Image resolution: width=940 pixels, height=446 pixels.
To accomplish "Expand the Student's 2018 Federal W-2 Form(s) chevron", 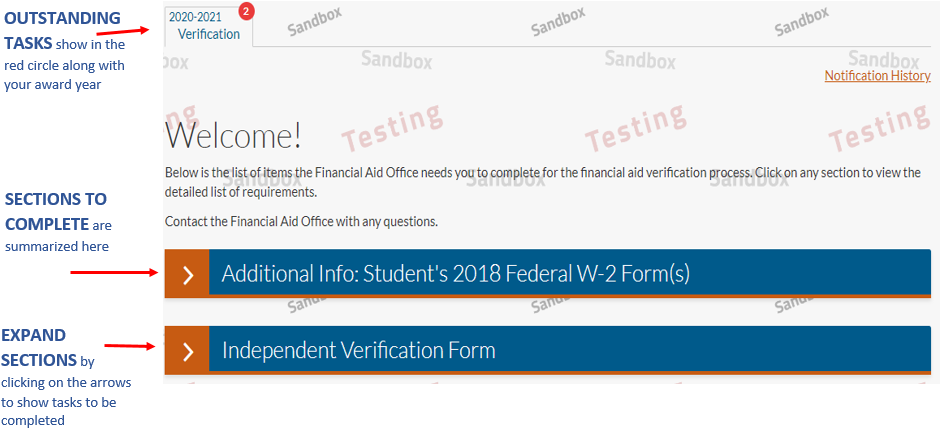I will [187, 275].
